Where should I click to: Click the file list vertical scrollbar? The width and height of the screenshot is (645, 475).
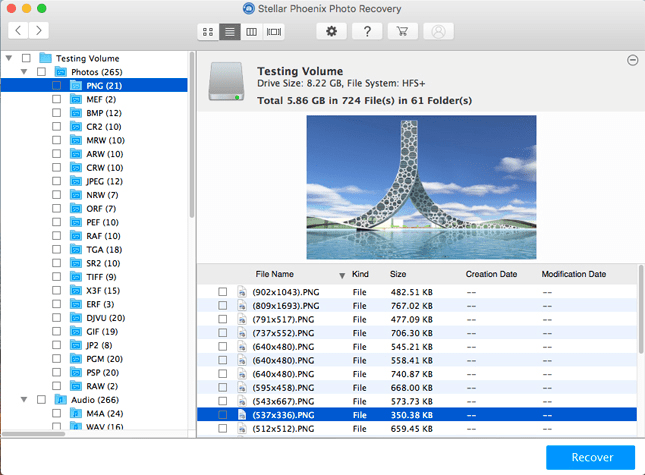point(641,309)
